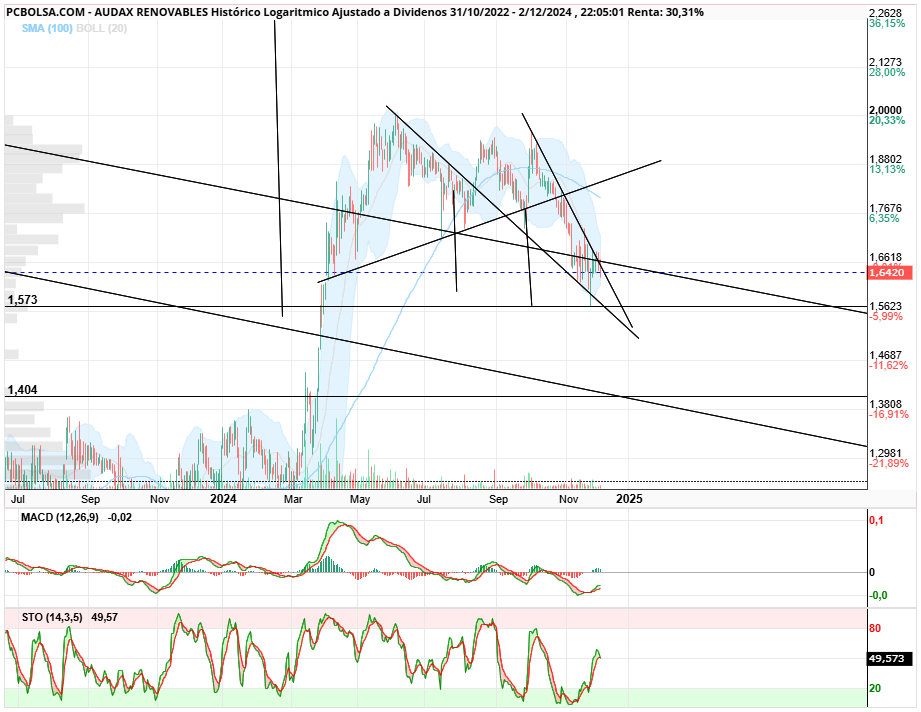Screen dimensions: 921x712
Task: Click the current price tag 1,6420
Action: coord(890,273)
